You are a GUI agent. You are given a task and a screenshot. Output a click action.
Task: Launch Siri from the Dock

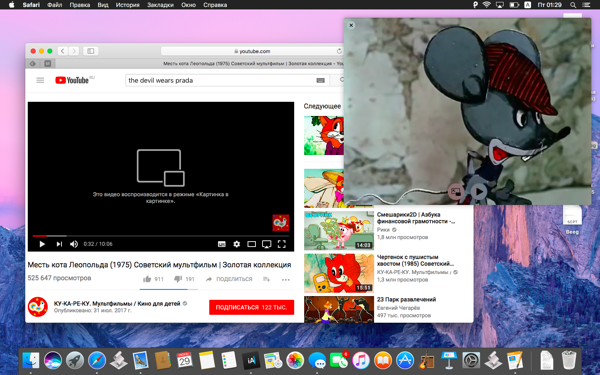pyautogui.click(x=53, y=360)
